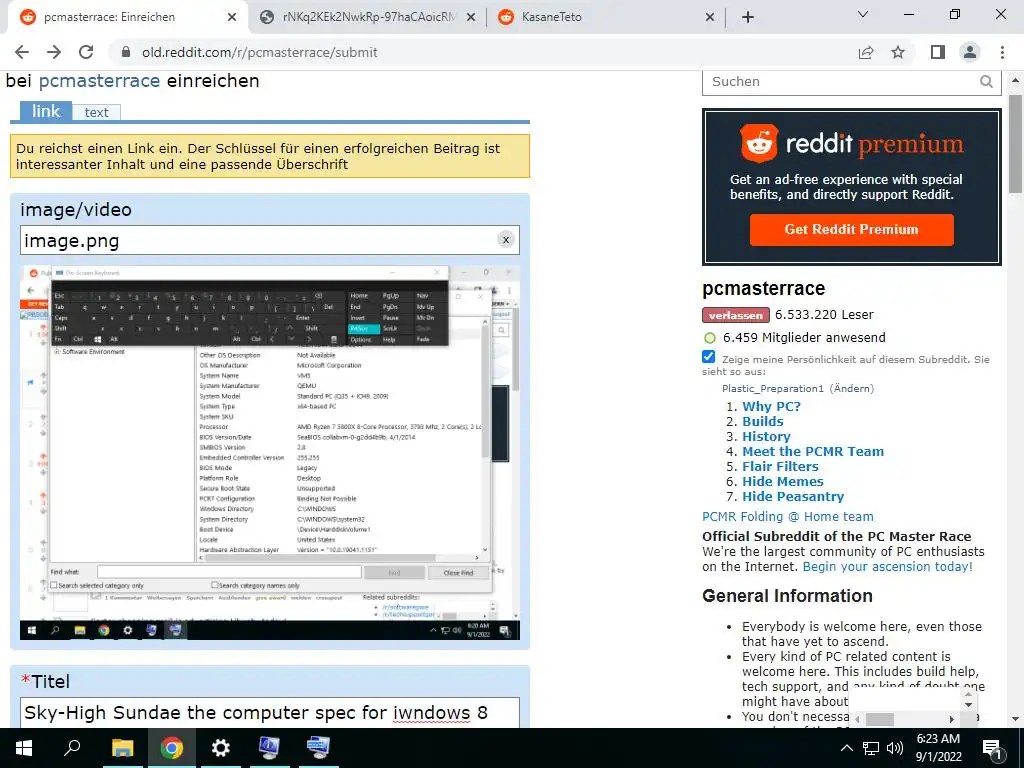Open the Hide Peasantry link
Image resolution: width=1024 pixels, height=768 pixels.
coord(793,496)
